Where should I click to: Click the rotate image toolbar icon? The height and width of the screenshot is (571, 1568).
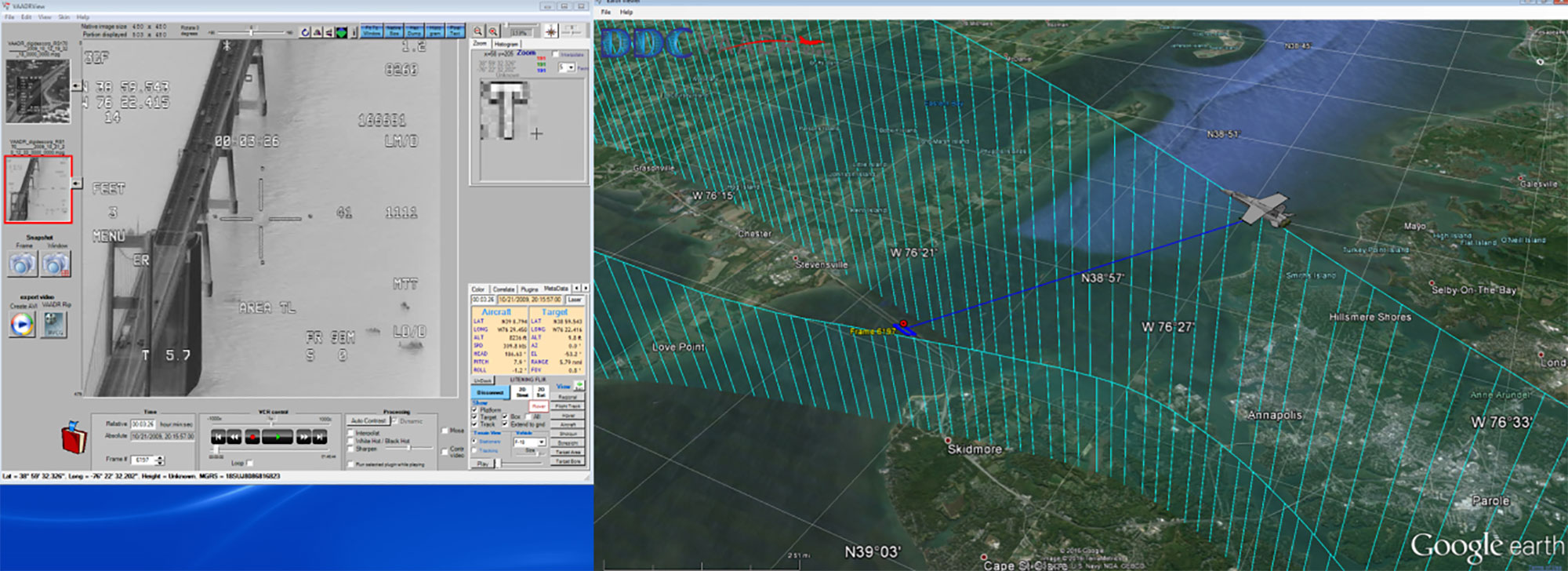pyautogui.click(x=305, y=32)
